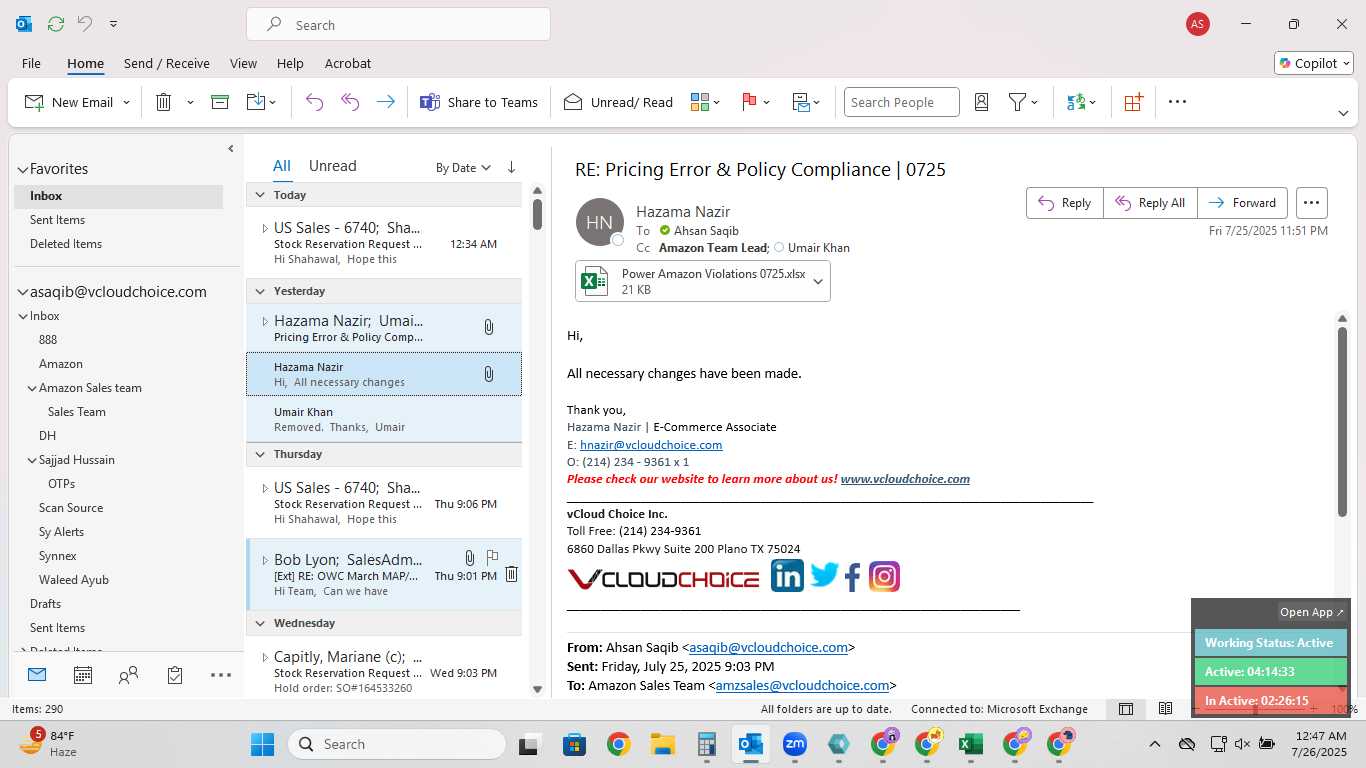1366x768 pixels.
Task: Open the ribbon overflow three dots
Action: [1177, 102]
